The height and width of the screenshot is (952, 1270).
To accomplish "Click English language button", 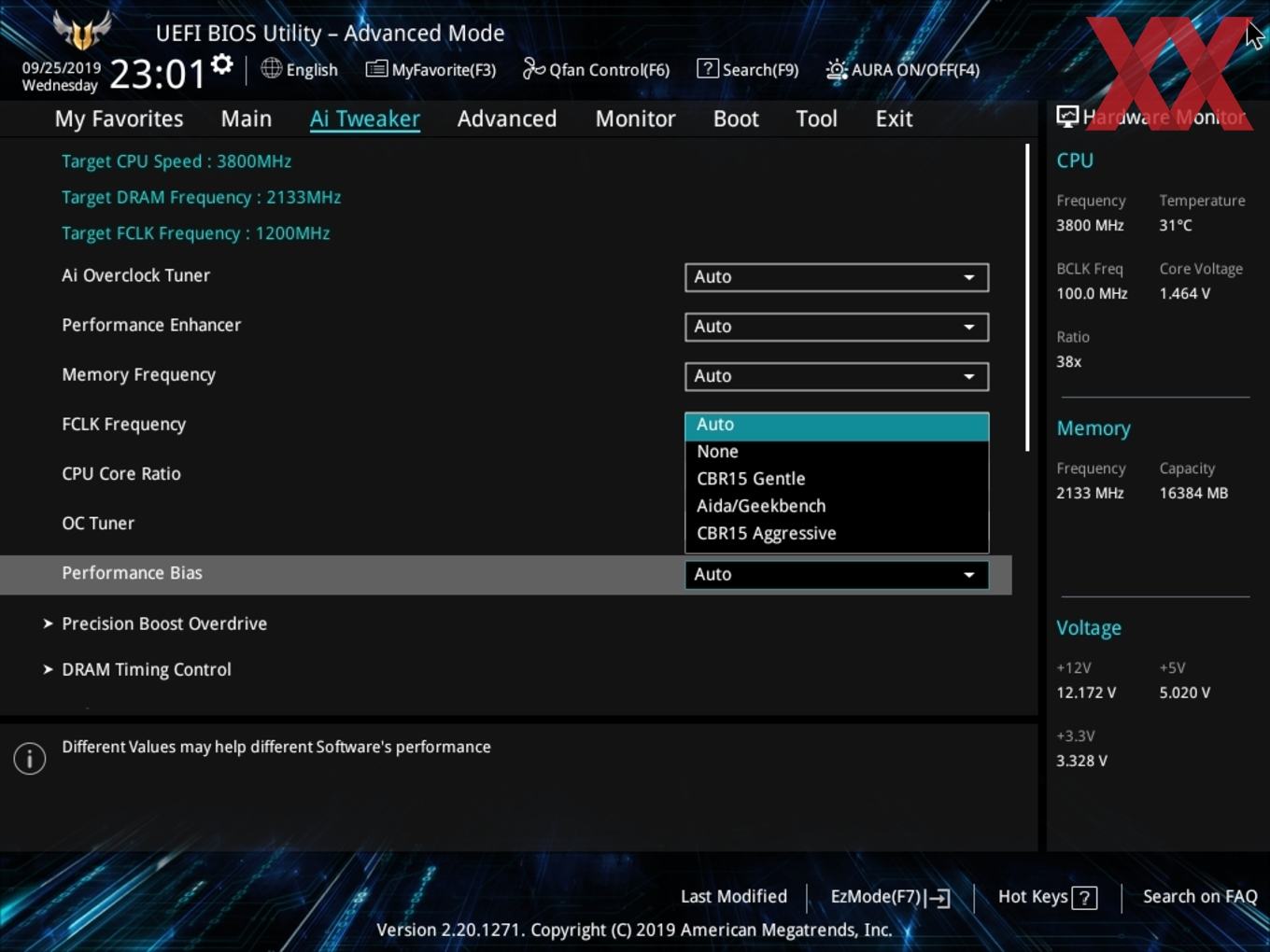I will [x=299, y=69].
